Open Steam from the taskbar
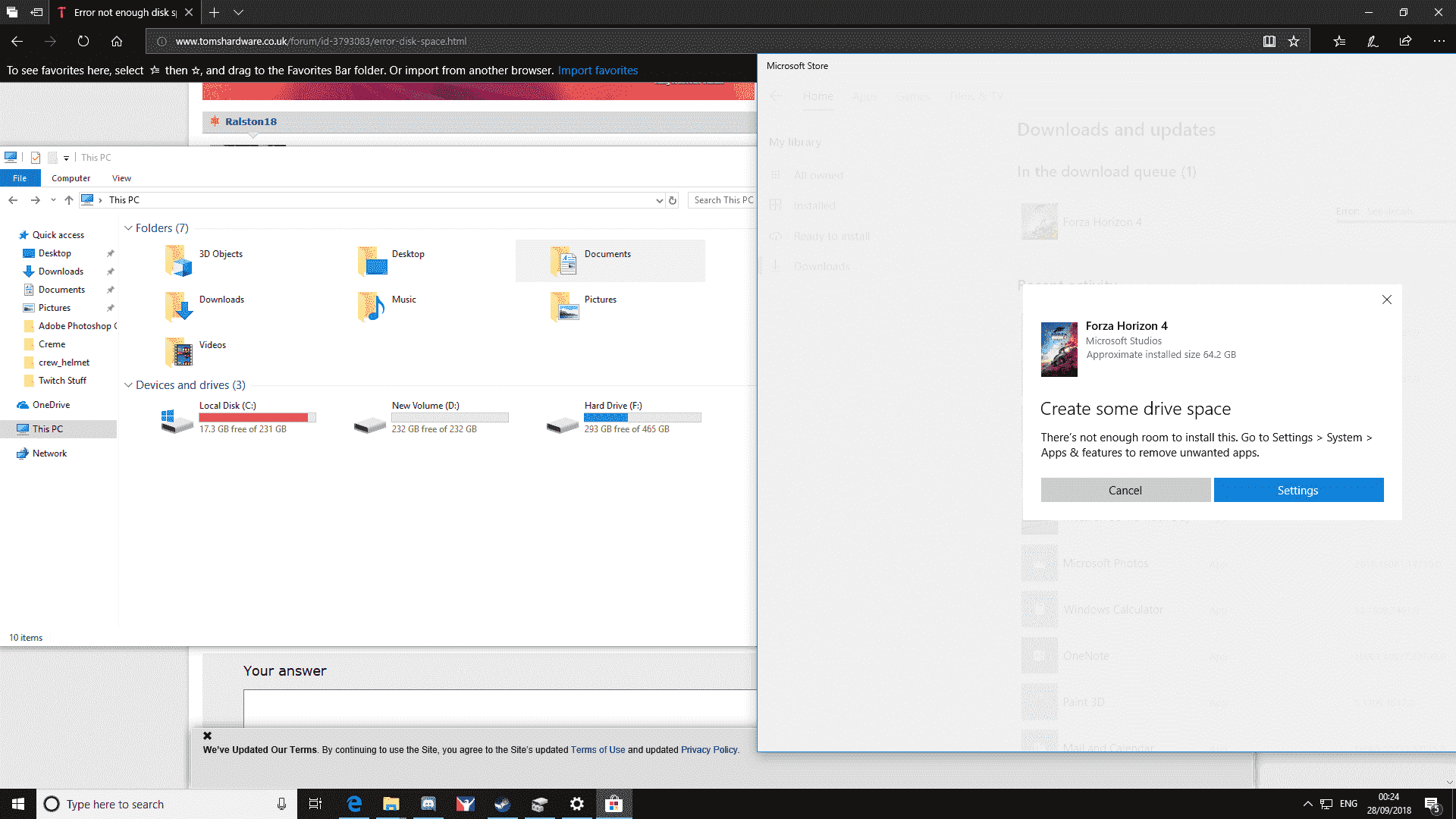The width and height of the screenshot is (1456, 819). (x=502, y=804)
